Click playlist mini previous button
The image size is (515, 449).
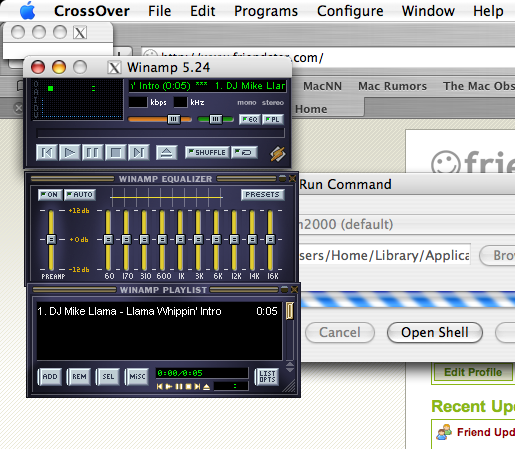(x=160, y=387)
